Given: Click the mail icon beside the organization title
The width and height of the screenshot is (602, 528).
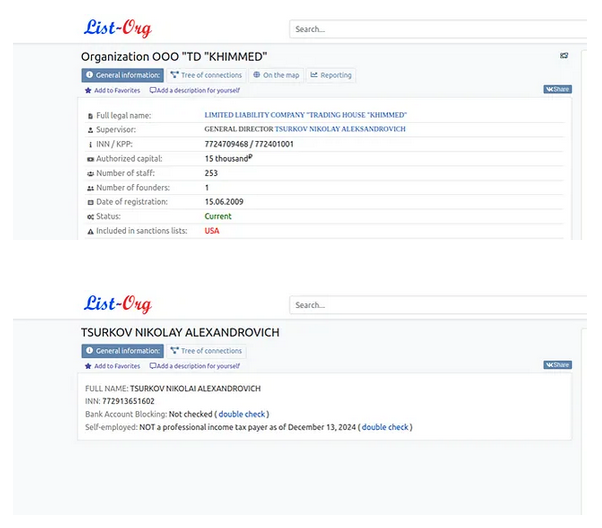Looking at the screenshot, I should click(x=564, y=56).
